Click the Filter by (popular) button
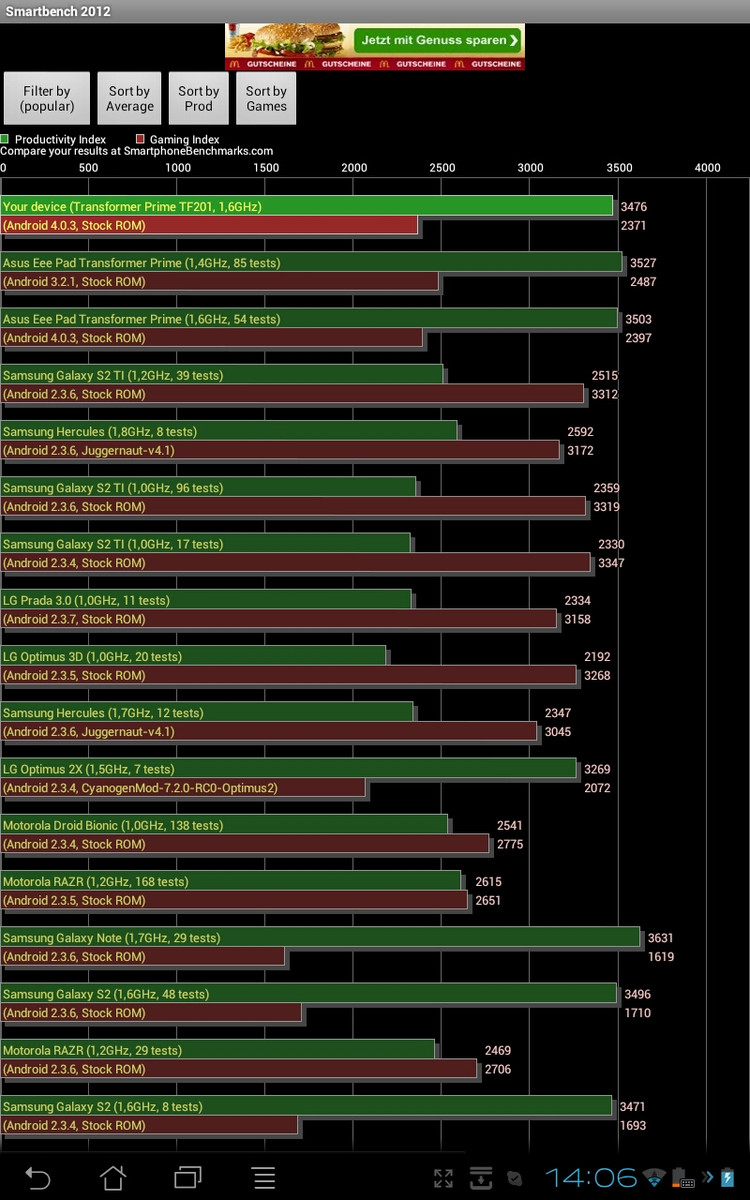750x1200 pixels. tap(47, 98)
